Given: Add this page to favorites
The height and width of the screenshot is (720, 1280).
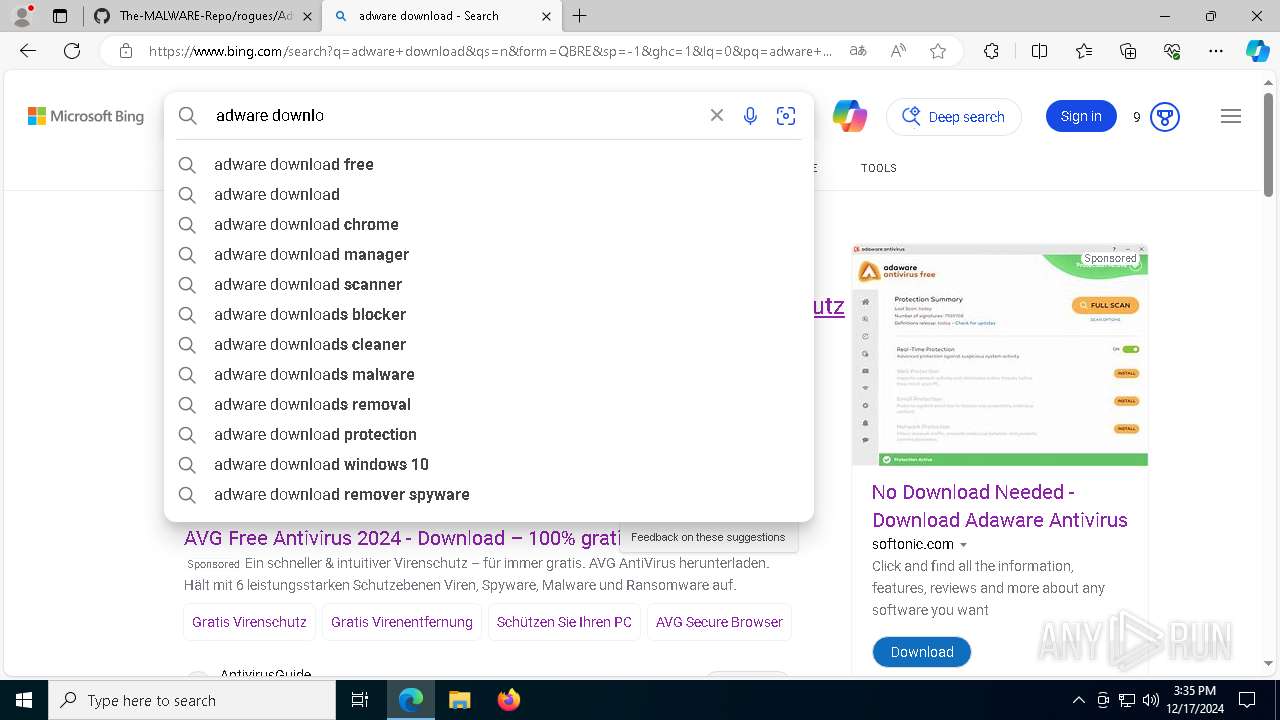Looking at the screenshot, I should pyautogui.click(x=938, y=51).
